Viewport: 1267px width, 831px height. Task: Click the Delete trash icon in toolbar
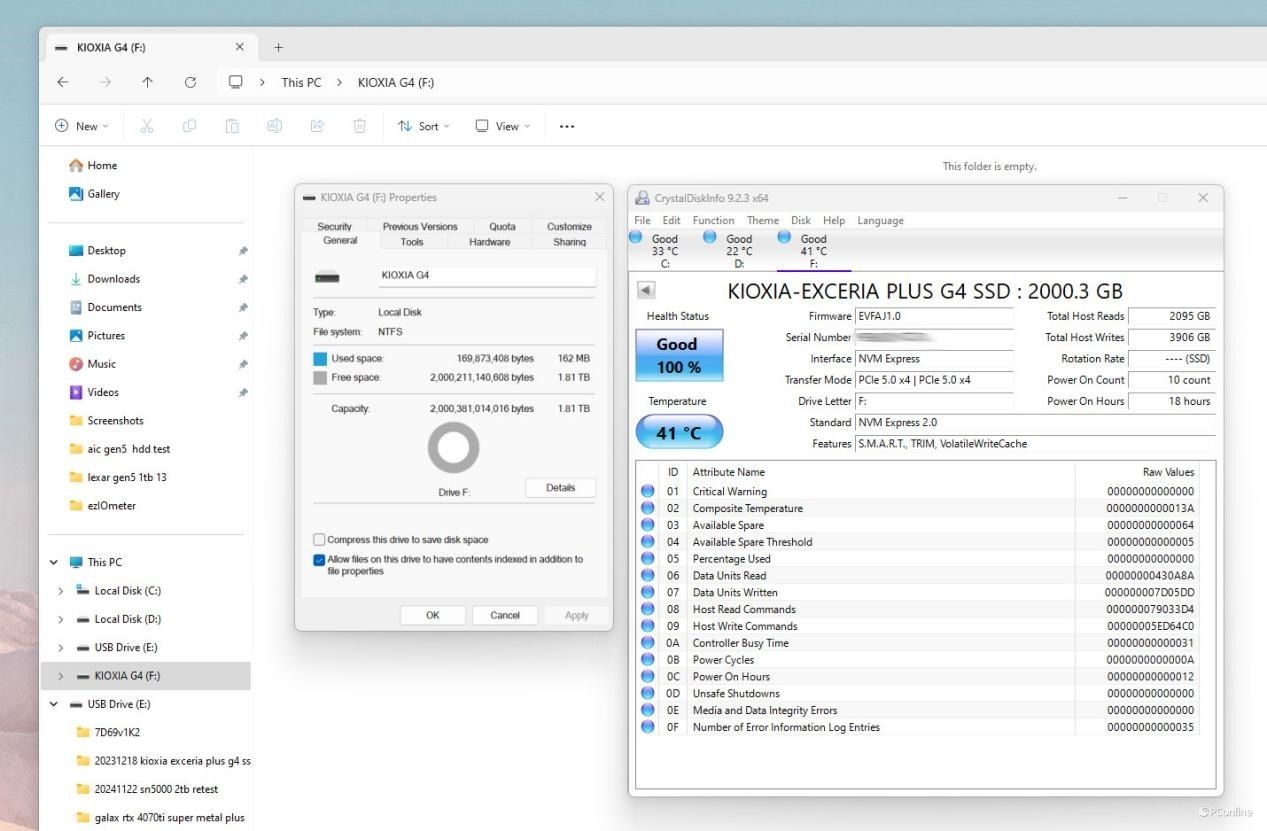point(359,126)
